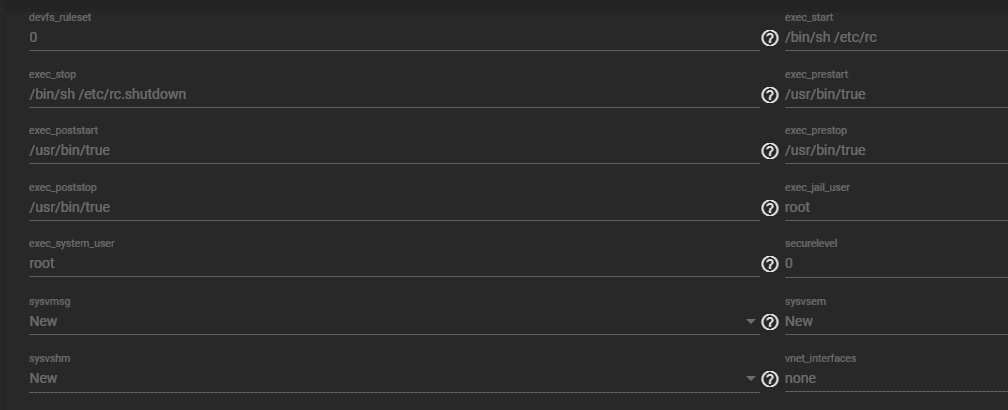Screen dimensions: 1008x410
Task: Edit vnet_interfaces field showing none
Action: (x=896, y=379)
